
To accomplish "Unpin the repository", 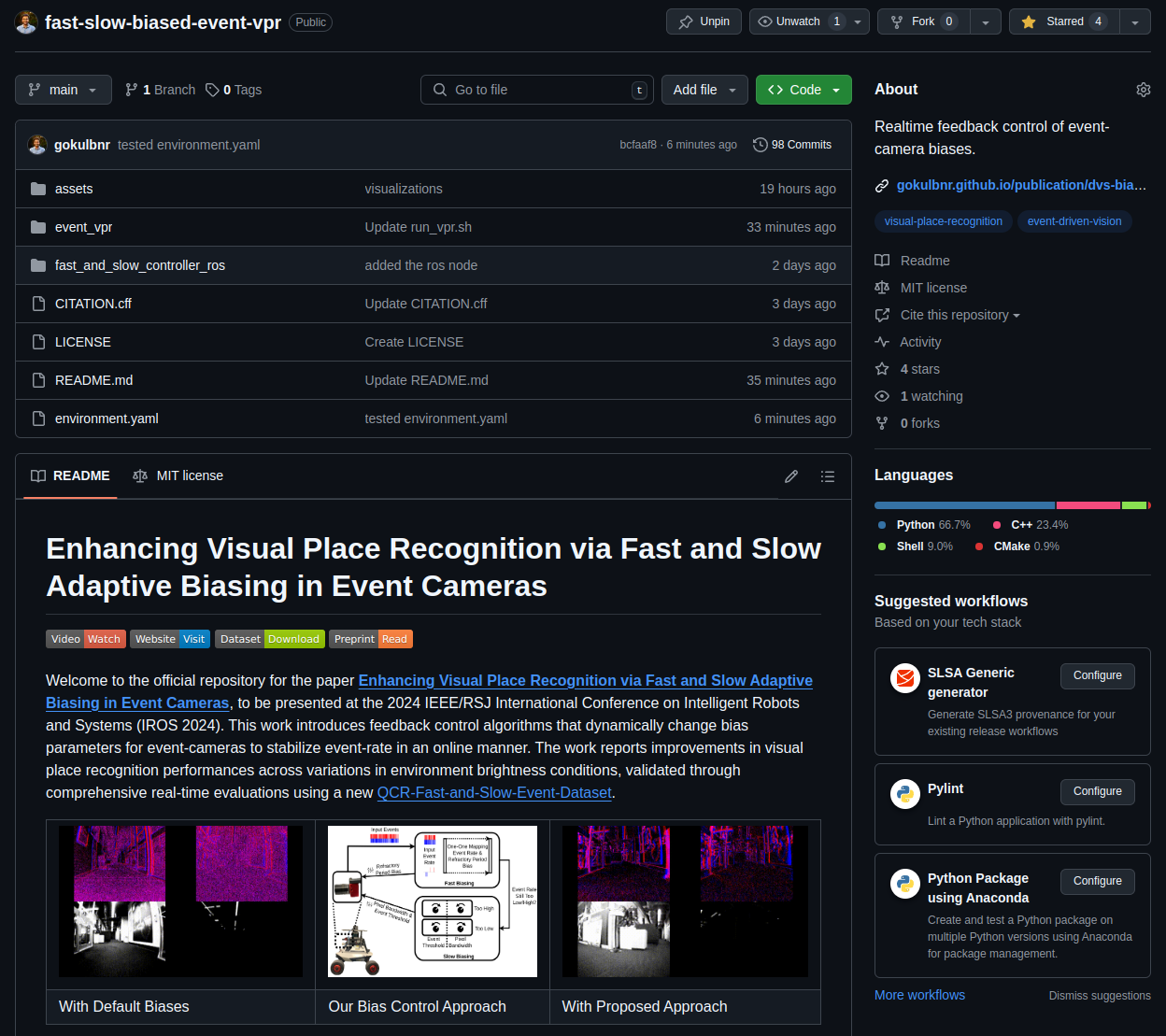I will click(704, 21).
